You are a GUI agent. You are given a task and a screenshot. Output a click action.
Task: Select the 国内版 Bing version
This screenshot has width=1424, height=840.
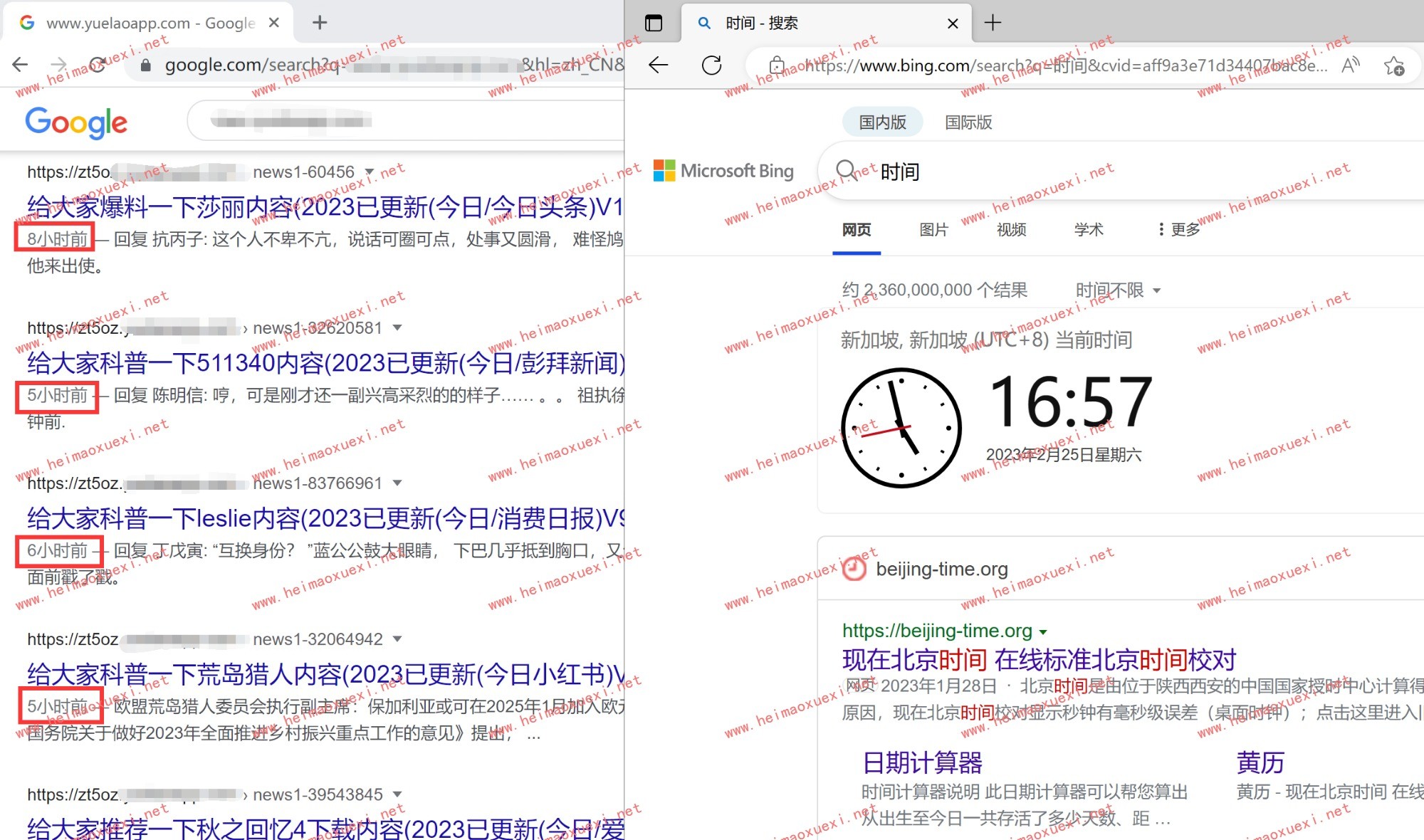pos(882,122)
